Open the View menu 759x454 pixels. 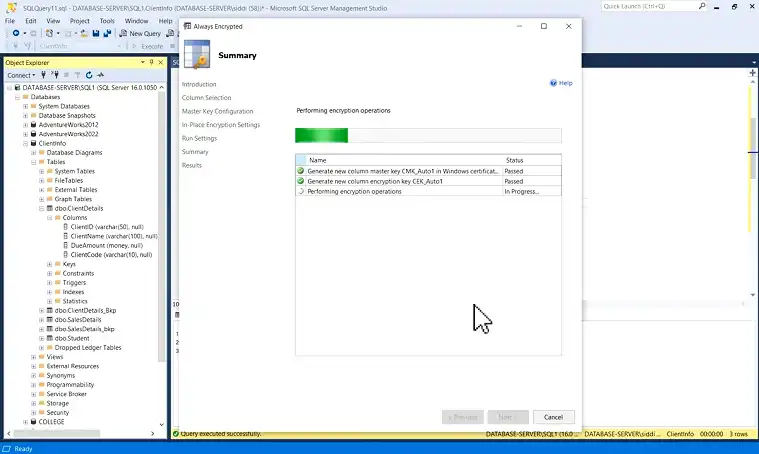coord(53,21)
